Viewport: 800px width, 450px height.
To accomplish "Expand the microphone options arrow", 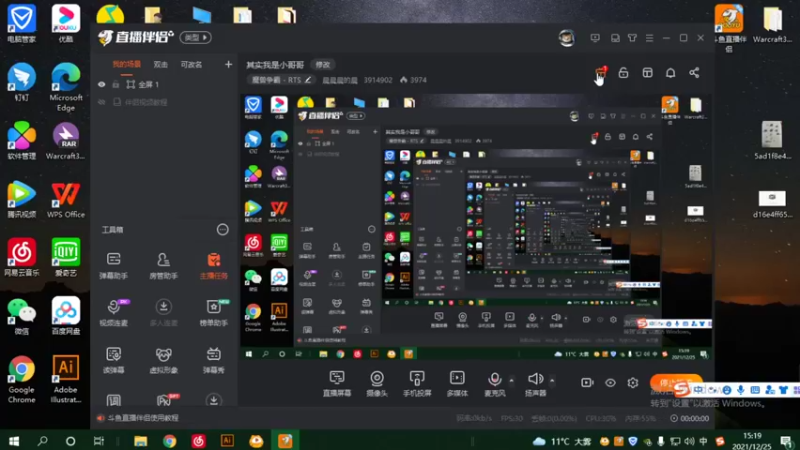I will [x=512, y=380].
